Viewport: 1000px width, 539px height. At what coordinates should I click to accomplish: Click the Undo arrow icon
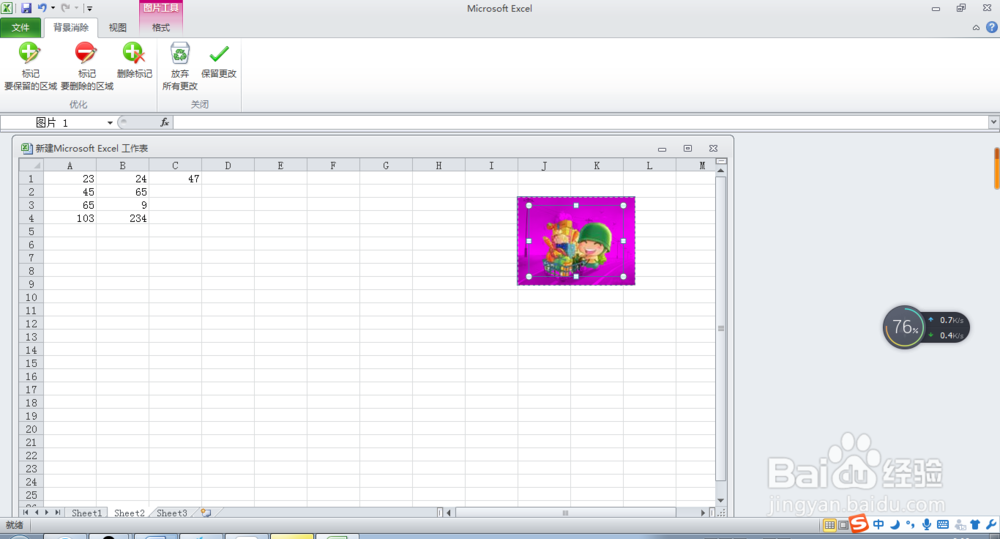click(x=42, y=8)
